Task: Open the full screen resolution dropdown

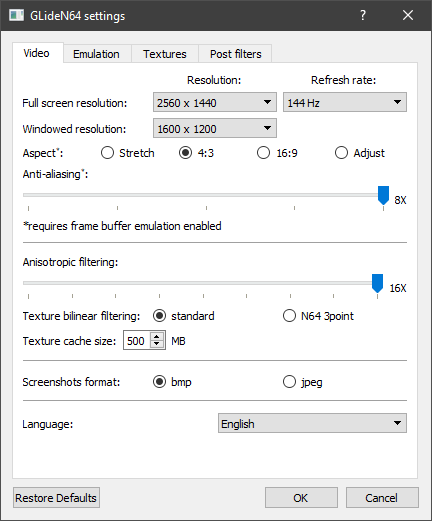Action: [215, 102]
